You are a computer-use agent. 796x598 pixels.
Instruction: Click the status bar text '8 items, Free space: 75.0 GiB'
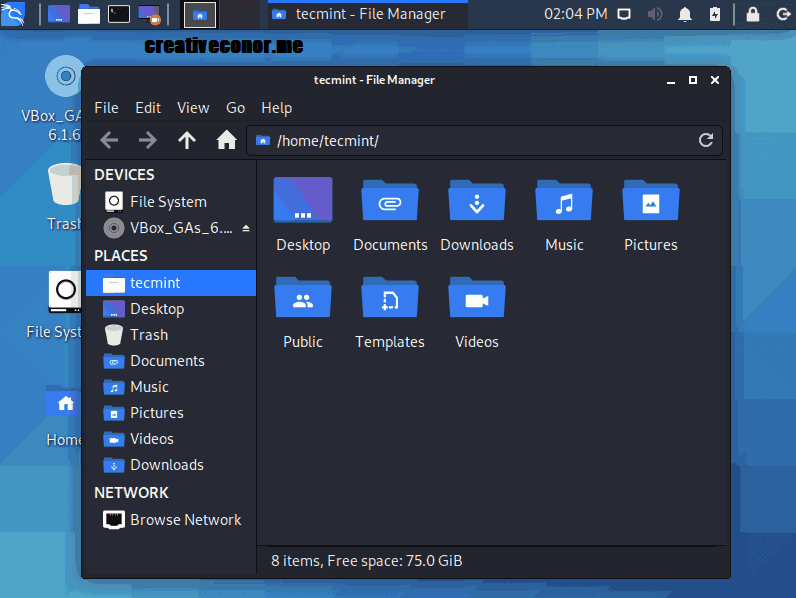point(367,560)
